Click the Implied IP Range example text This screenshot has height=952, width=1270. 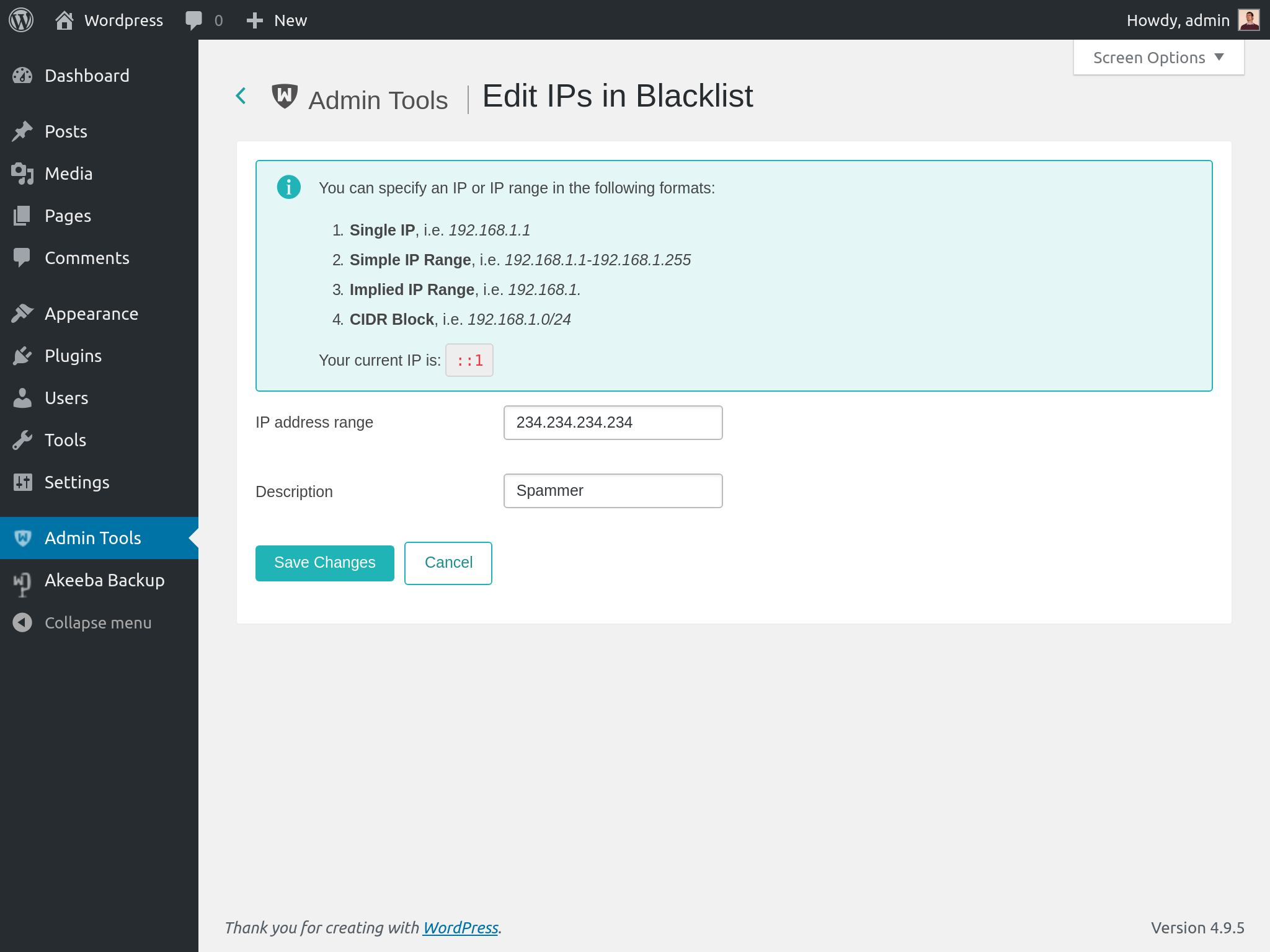tap(544, 289)
